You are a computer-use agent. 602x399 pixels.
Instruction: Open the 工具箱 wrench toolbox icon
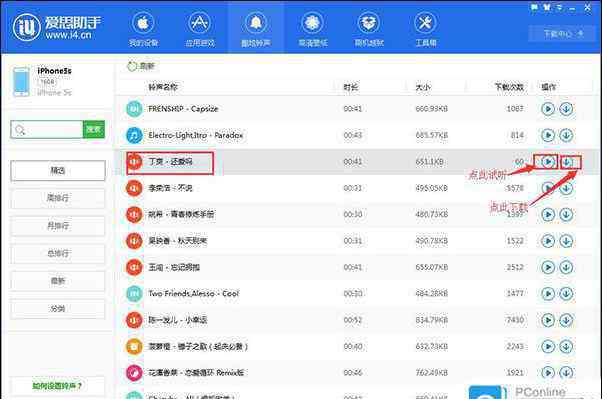(425, 29)
